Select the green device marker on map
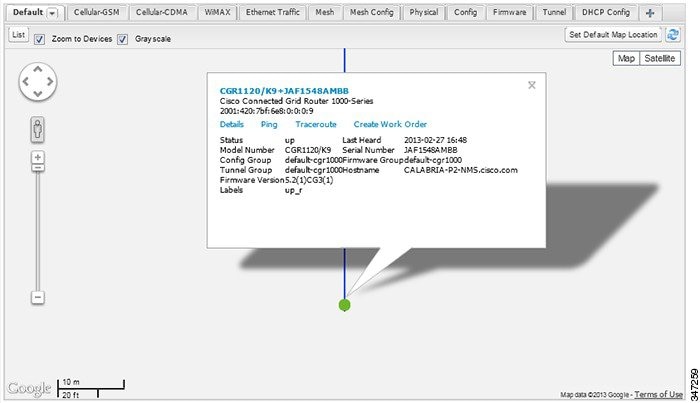 (x=345, y=305)
